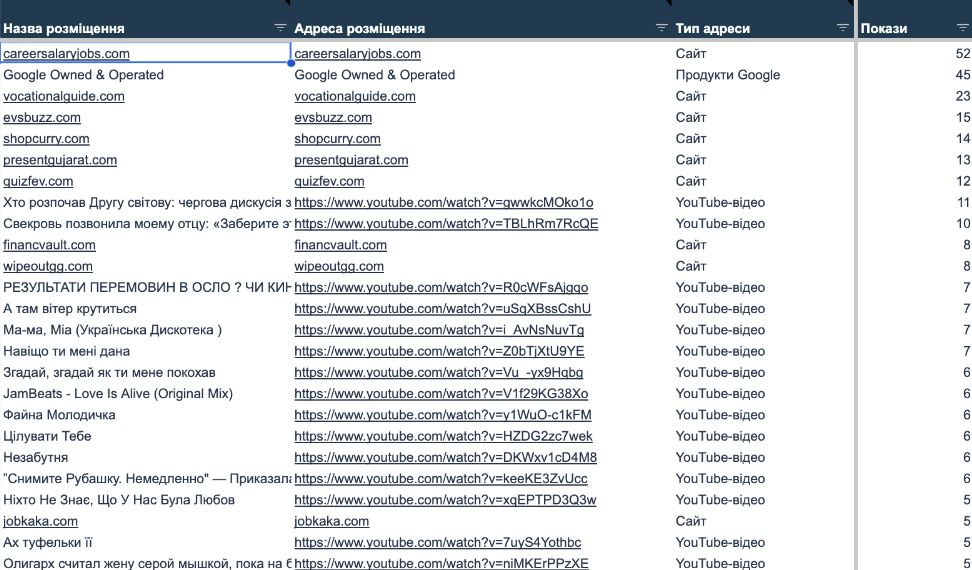The height and width of the screenshot is (570, 972).
Task: Open YouTube link ending Z0bTjXtU9YE
Action: point(440,351)
